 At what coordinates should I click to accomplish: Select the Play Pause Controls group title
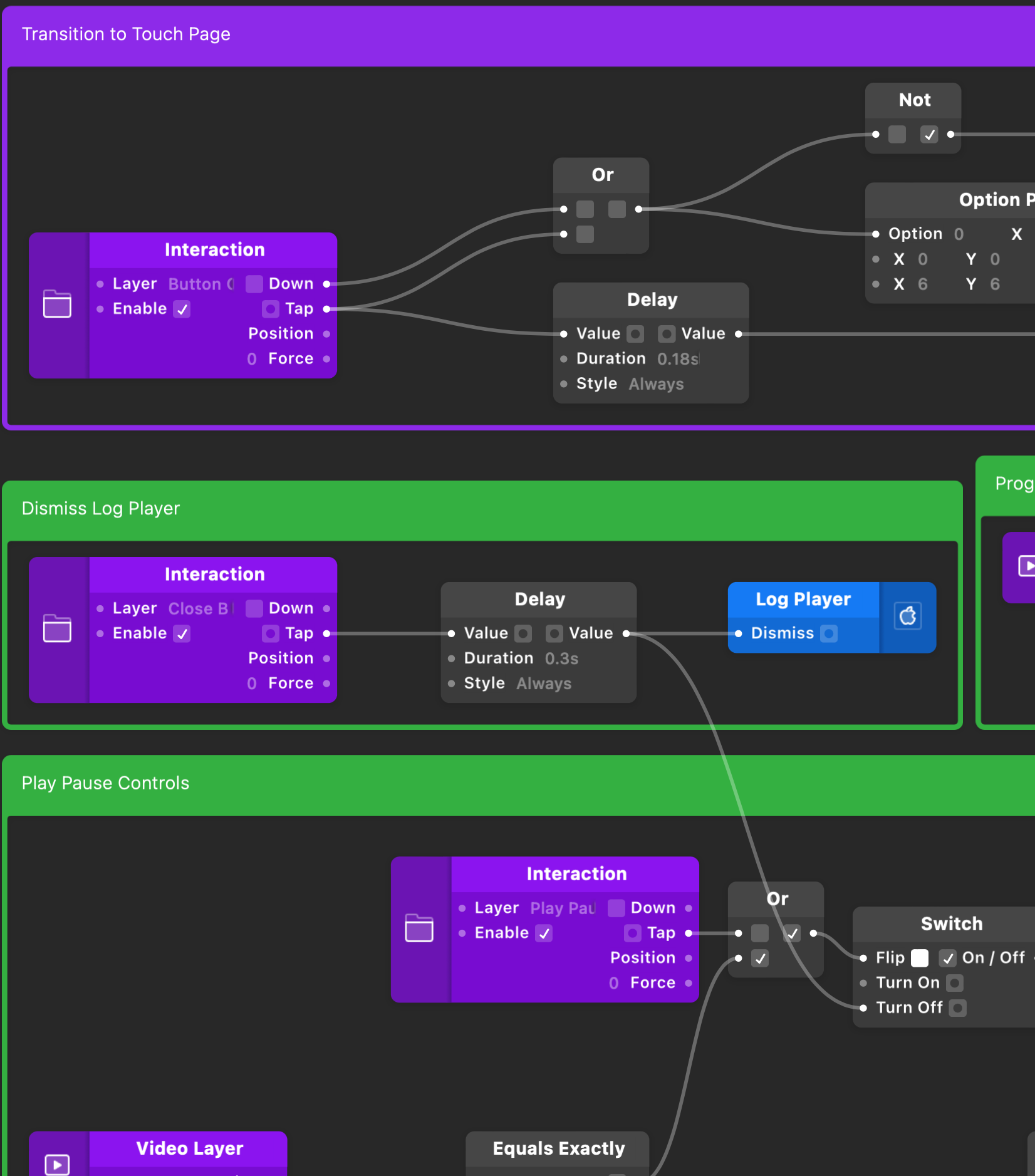(105, 783)
